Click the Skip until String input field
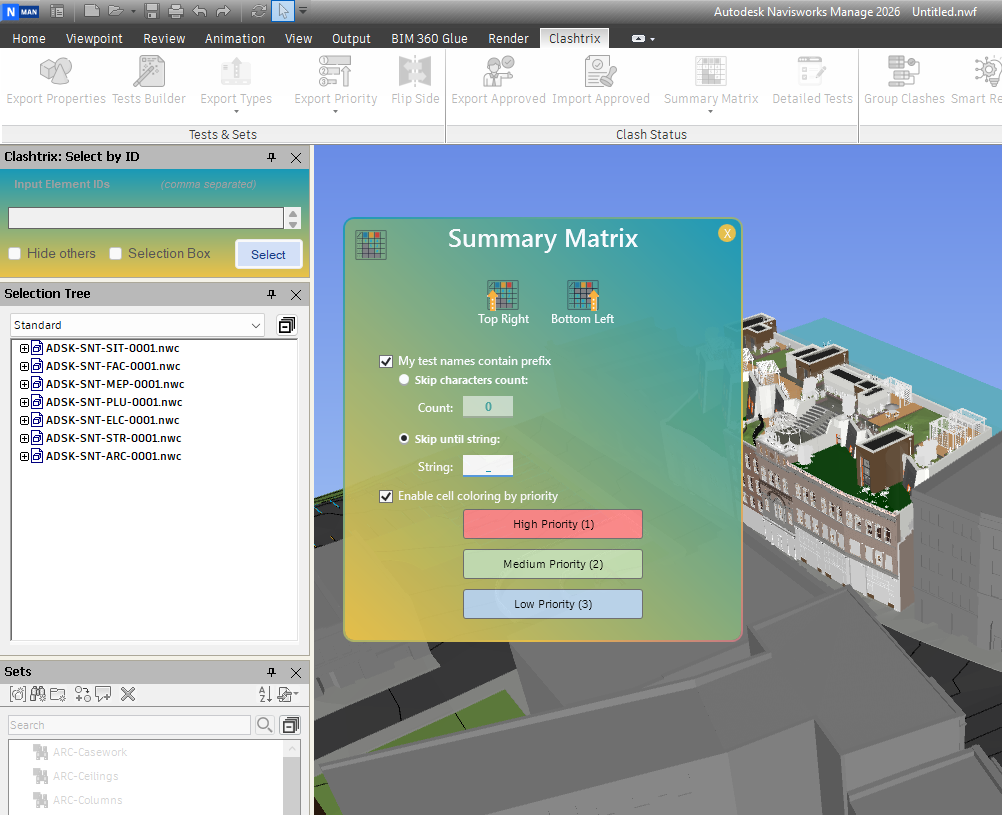1002x815 pixels. pos(487,467)
